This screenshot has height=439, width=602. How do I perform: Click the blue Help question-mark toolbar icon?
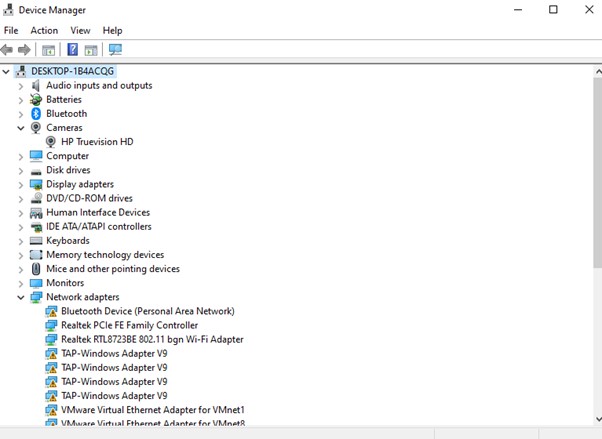(73, 50)
